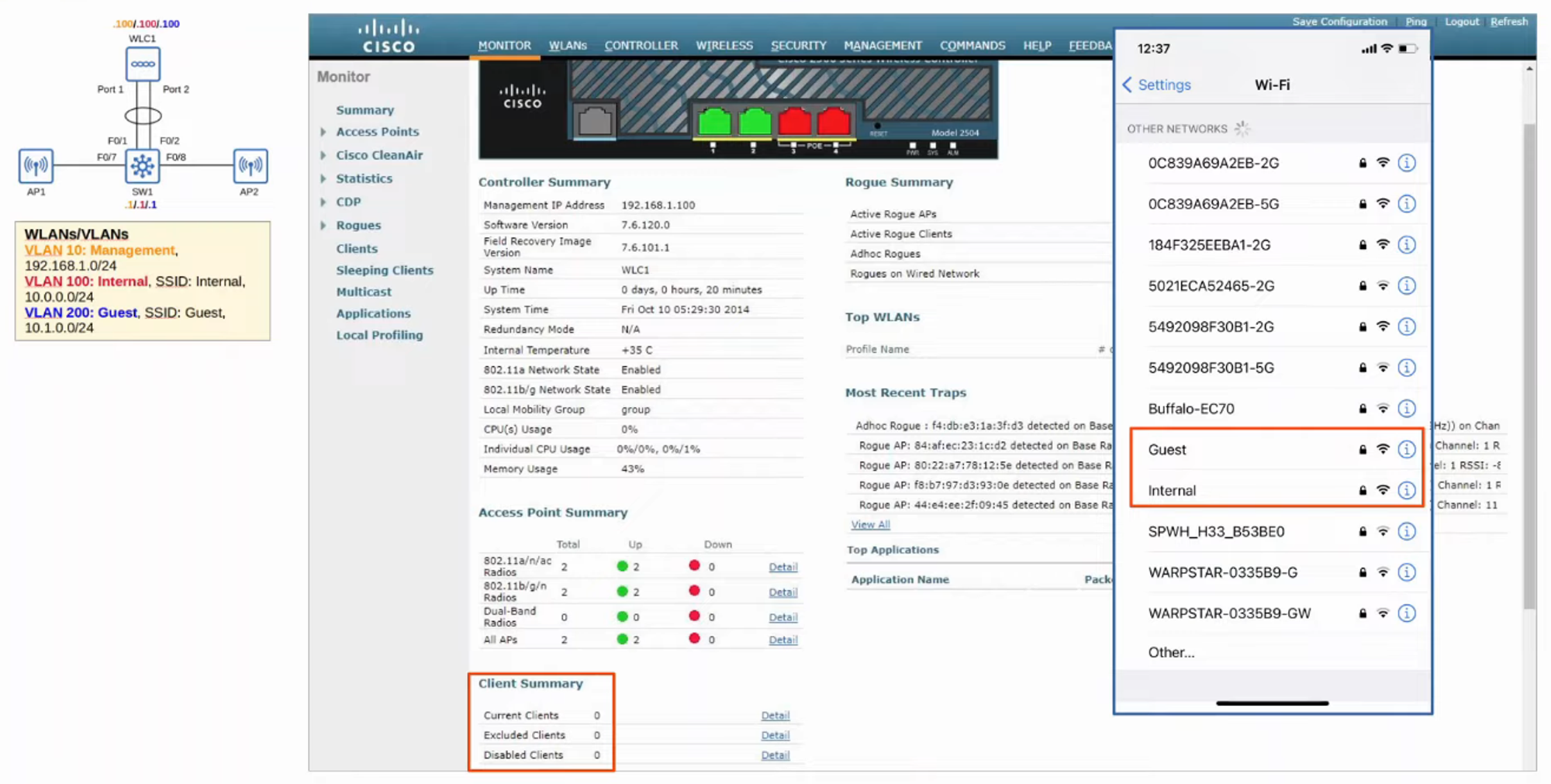This screenshot has height=784, width=1551.
Task: Click Save Configuration link at top
Action: tap(1339, 22)
